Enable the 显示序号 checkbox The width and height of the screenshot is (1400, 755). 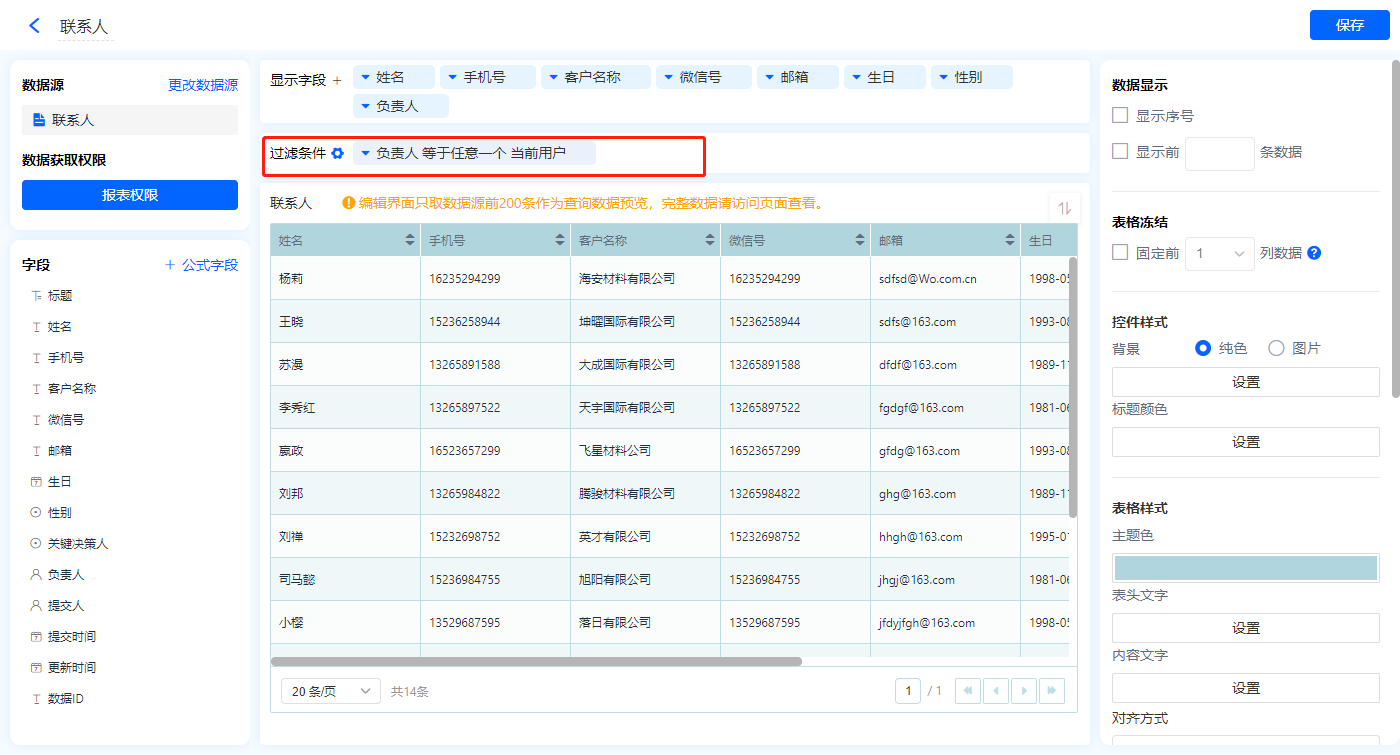(1121, 116)
